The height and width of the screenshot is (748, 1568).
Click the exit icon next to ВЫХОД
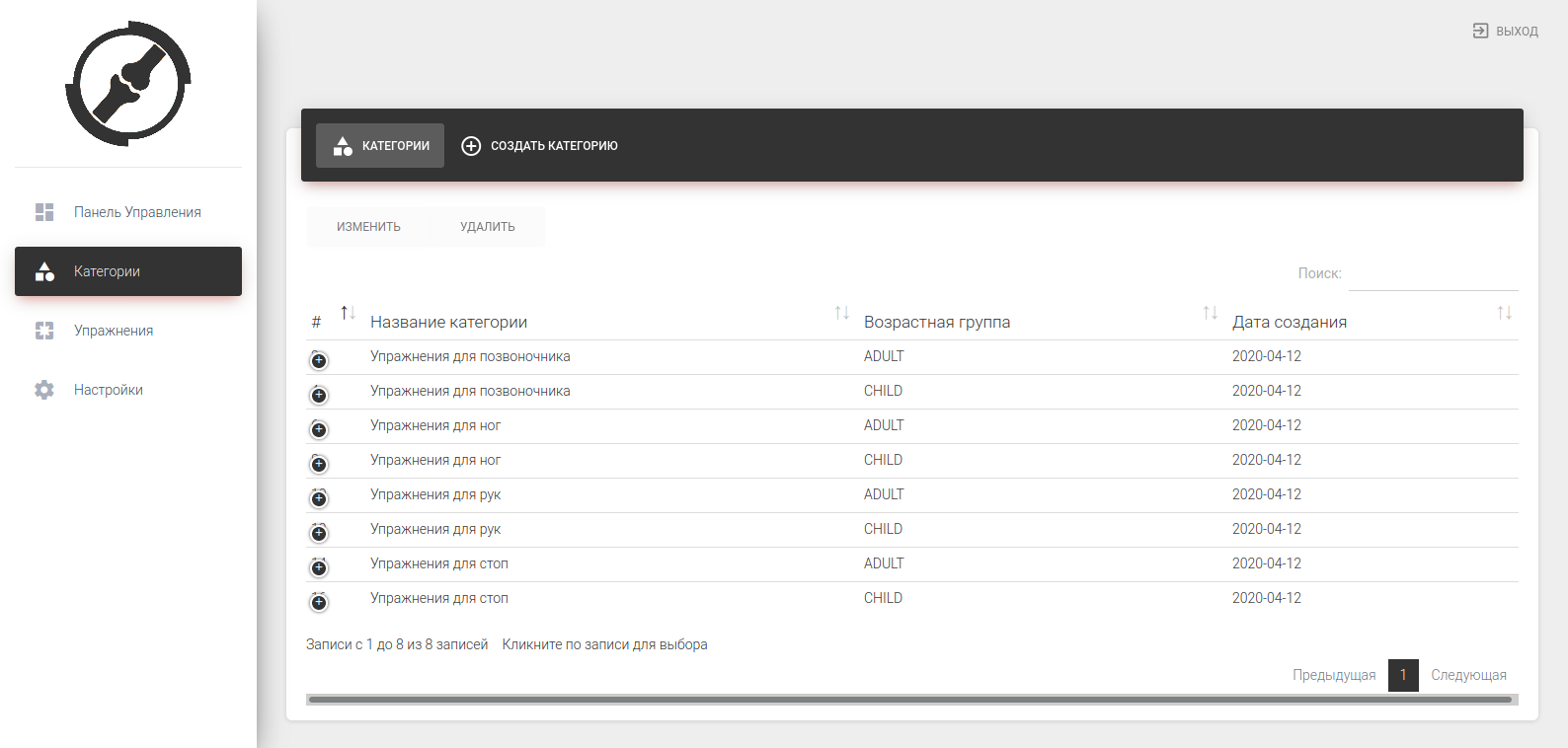1480,31
